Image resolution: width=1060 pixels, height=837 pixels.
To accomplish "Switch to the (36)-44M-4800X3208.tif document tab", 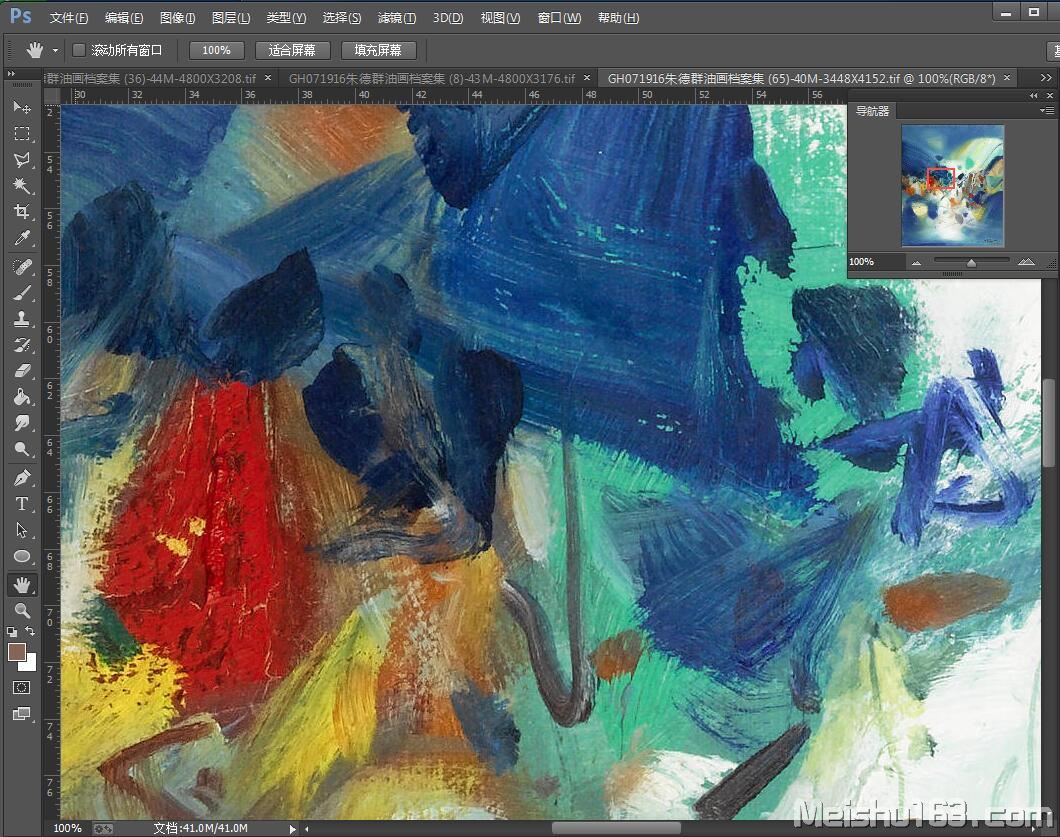I will tap(150, 78).
